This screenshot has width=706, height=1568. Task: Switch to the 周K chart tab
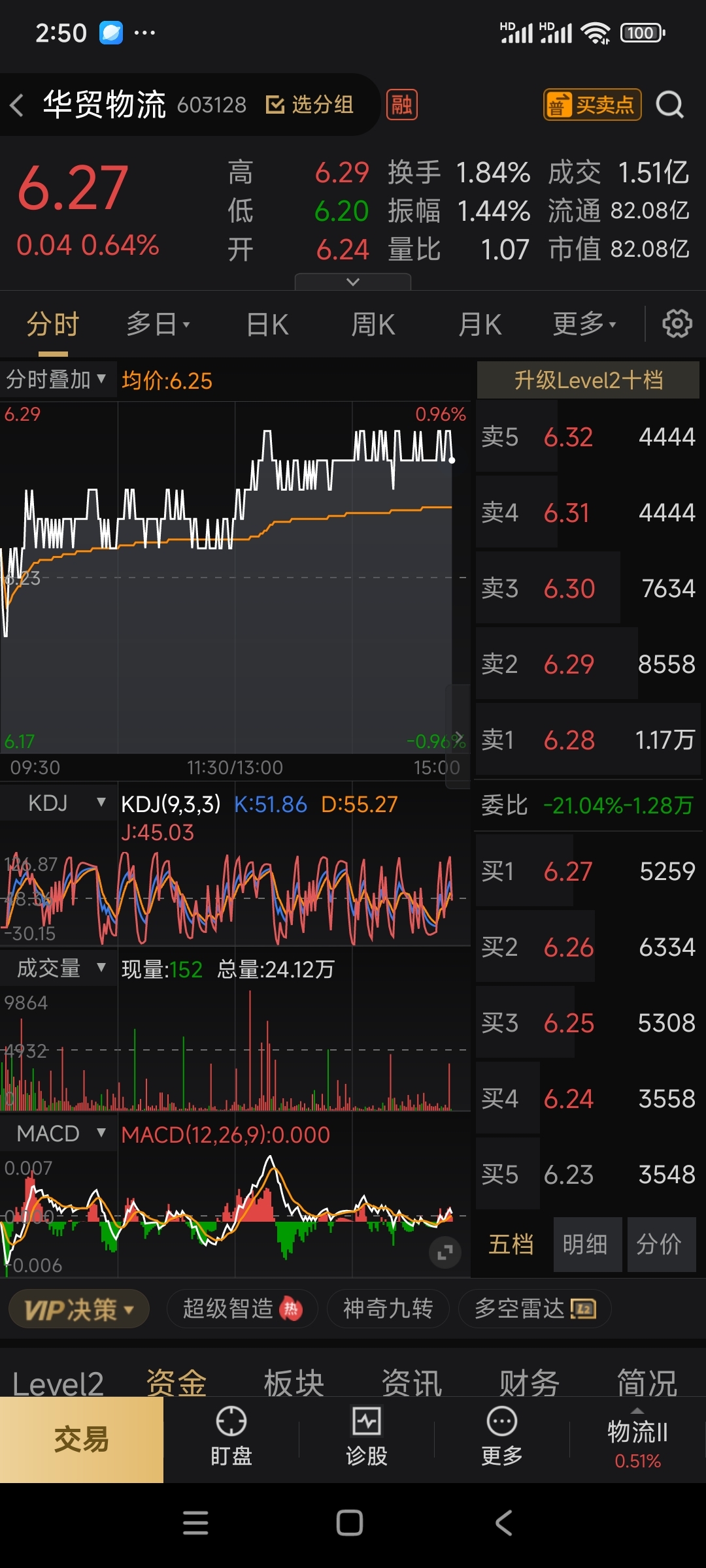[373, 324]
